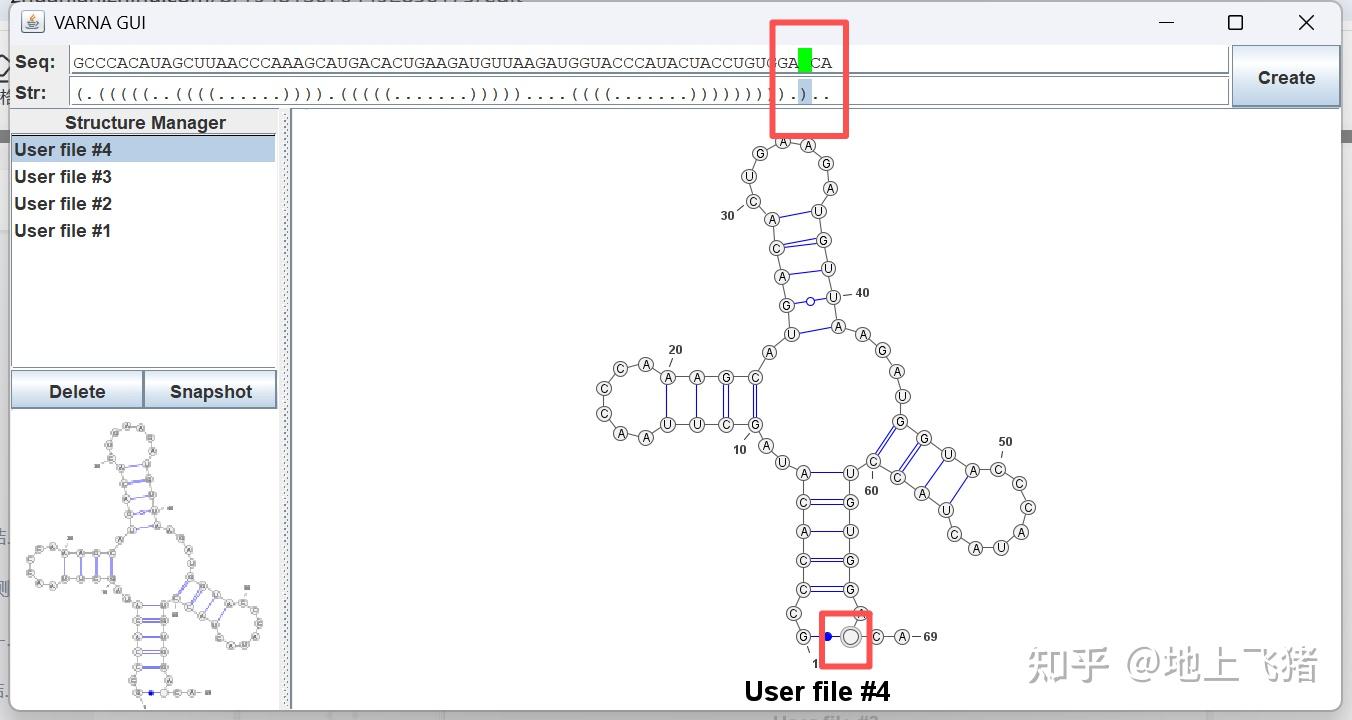Viewport: 1352px width, 720px height.
Task: Click into the Seq sequence input field
Action: click(649, 62)
